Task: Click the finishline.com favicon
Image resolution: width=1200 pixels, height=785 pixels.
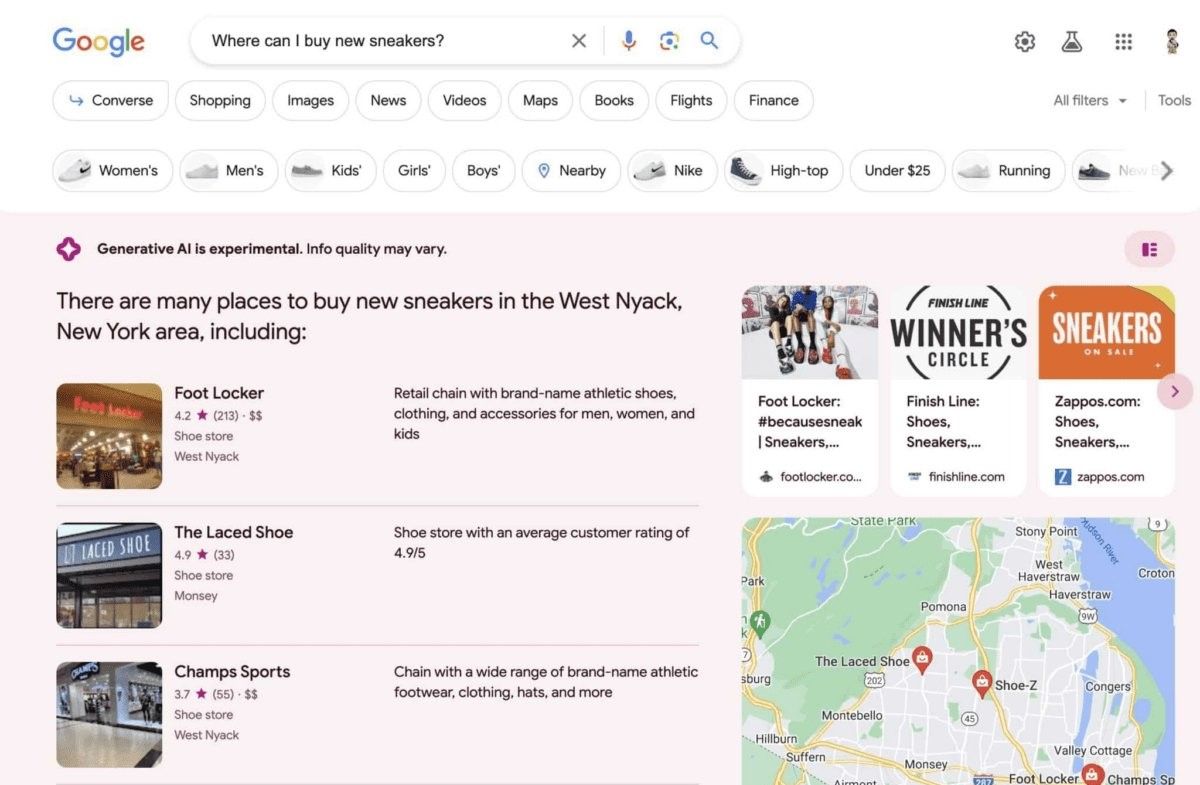Action: coord(914,477)
